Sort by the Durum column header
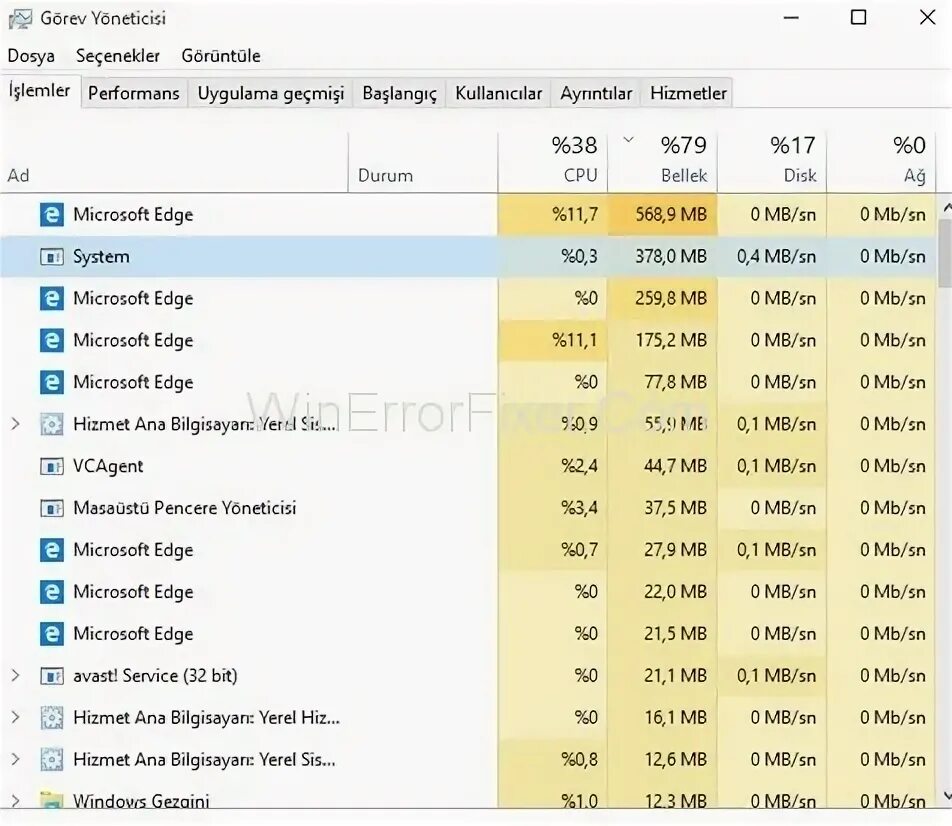The width and height of the screenshot is (952, 826). 423,163
